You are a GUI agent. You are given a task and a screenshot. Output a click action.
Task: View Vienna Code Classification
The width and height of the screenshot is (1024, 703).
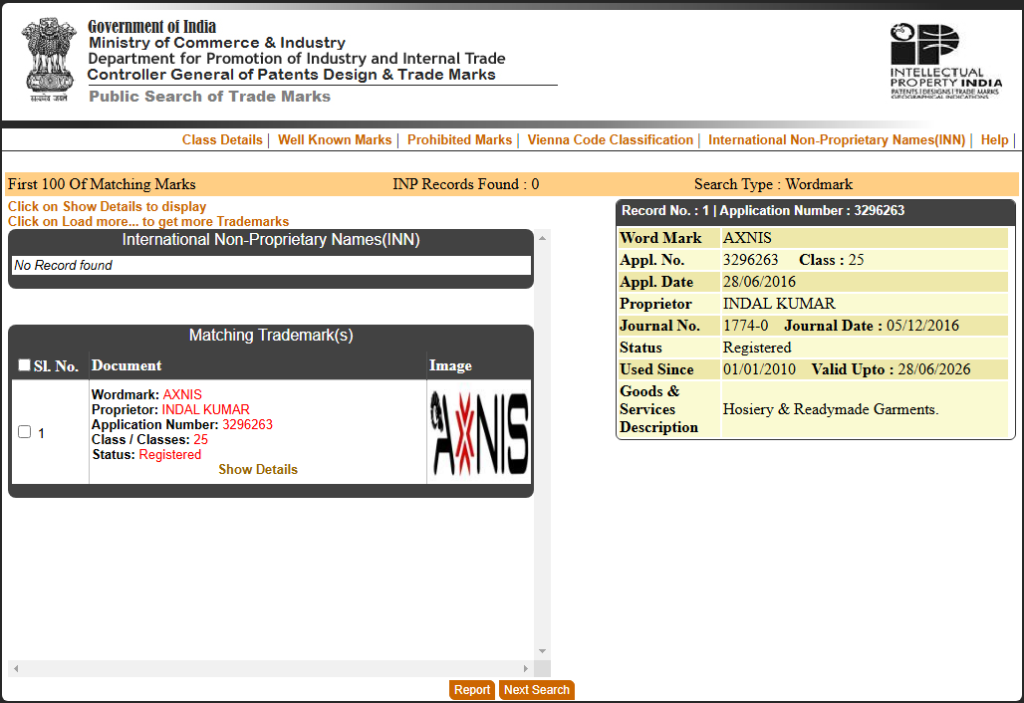point(610,140)
